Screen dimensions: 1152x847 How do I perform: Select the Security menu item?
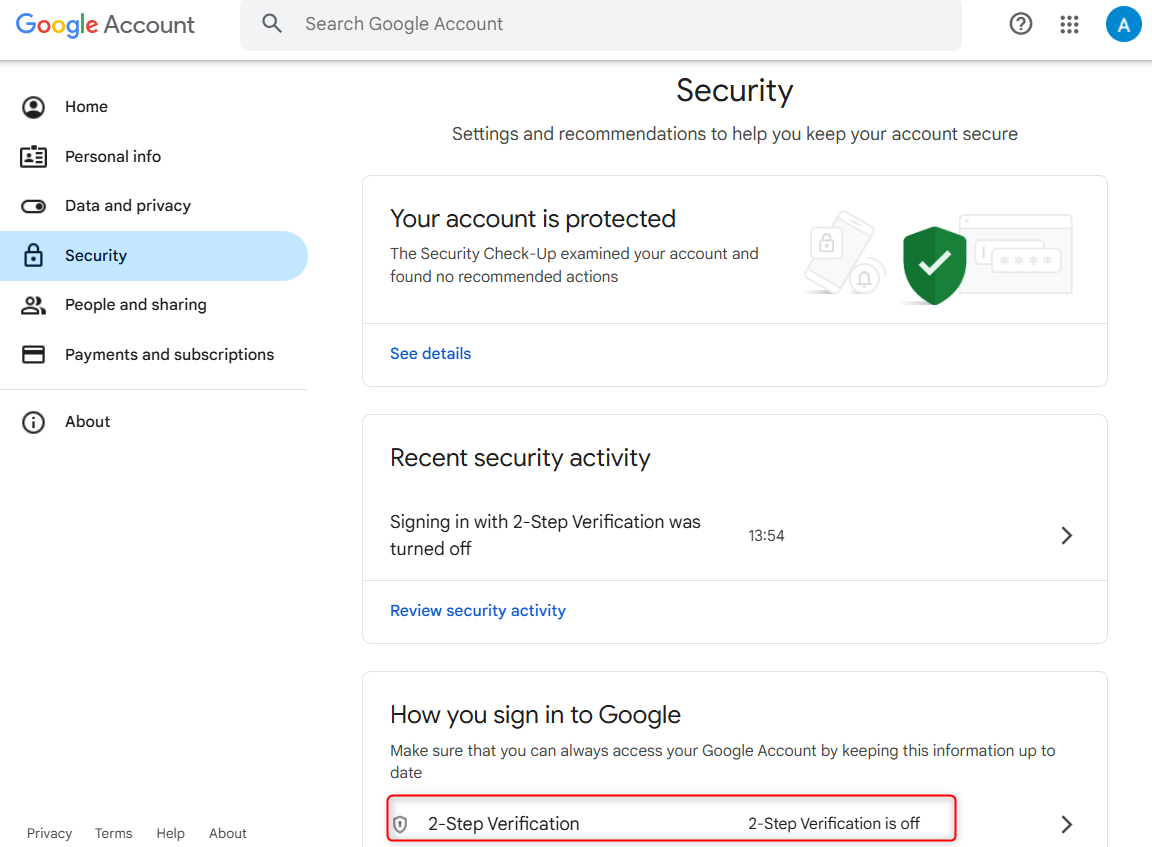tap(96, 256)
